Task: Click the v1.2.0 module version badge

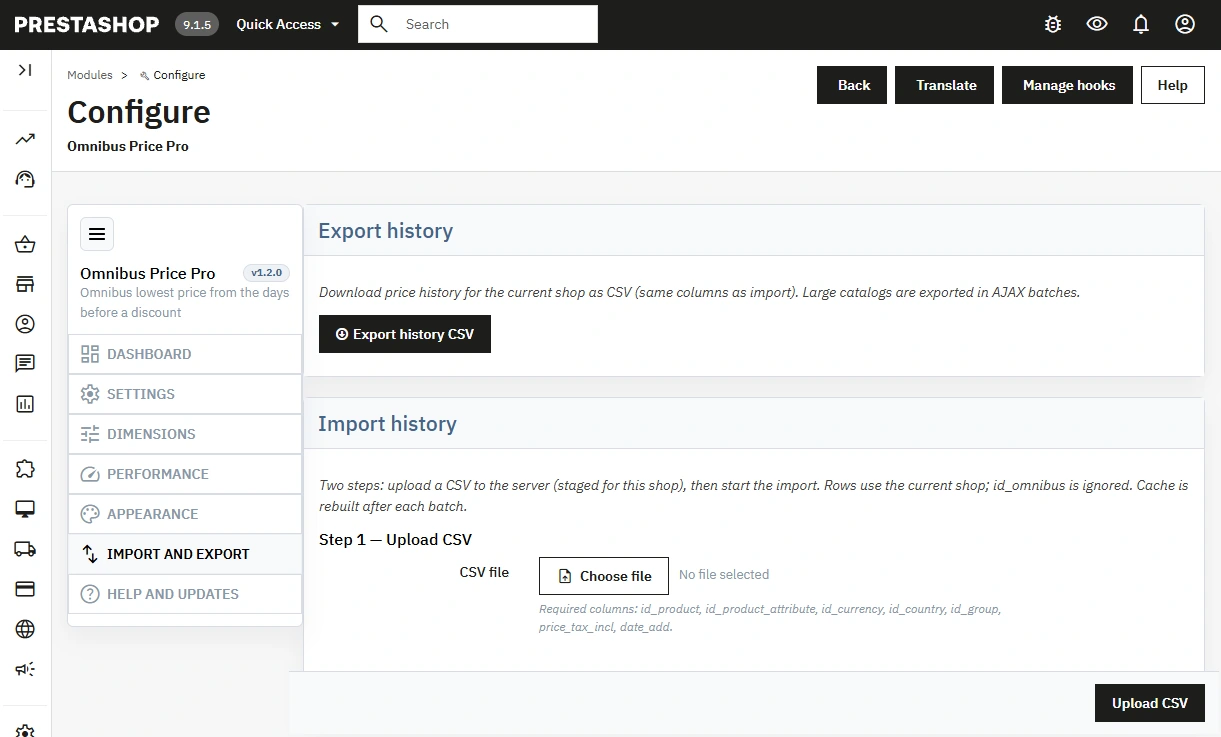Action: [x=267, y=272]
